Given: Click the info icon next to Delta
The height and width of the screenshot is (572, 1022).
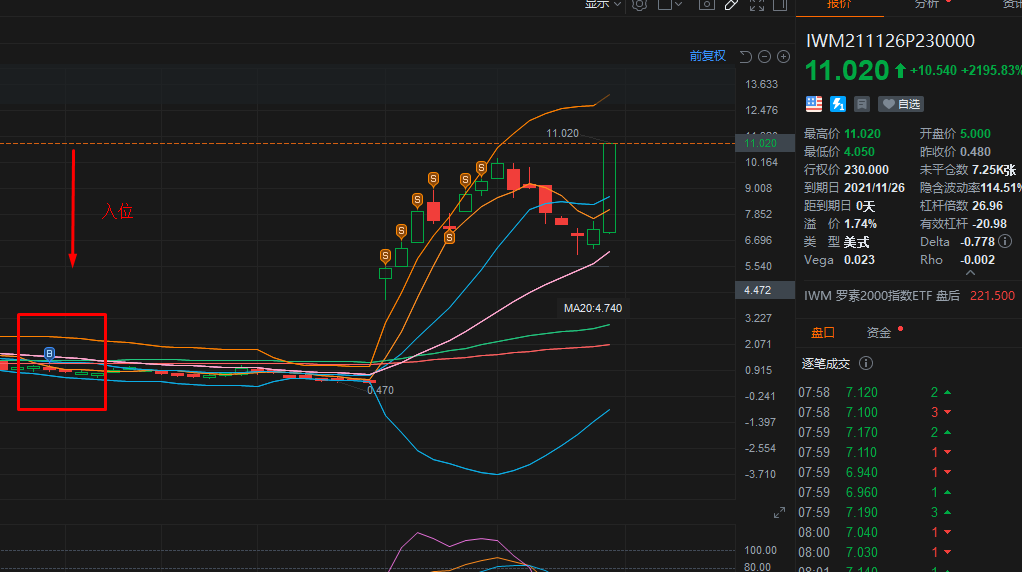Looking at the screenshot, I should click(1005, 242).
